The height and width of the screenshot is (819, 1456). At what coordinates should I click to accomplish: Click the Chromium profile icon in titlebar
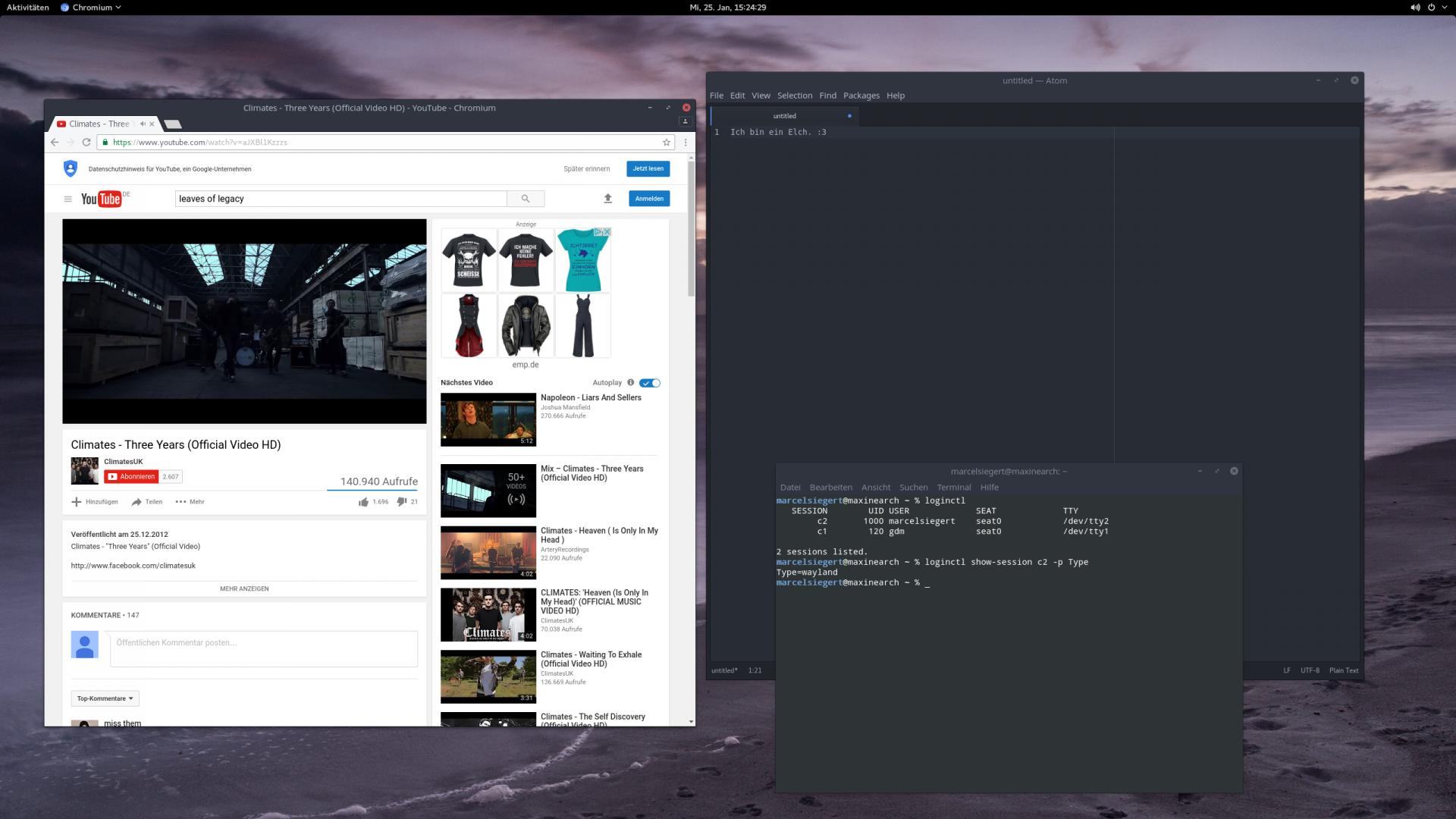(x=685, y=121)
